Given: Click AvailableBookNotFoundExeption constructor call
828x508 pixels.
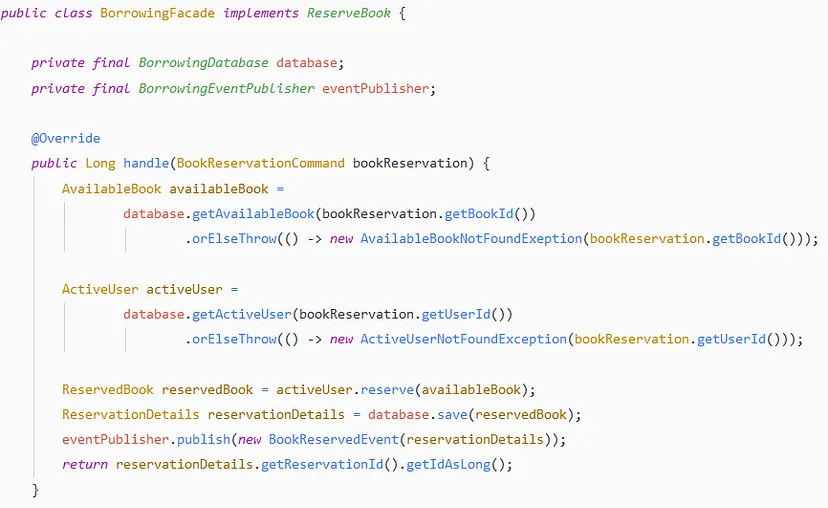Looking at the screenshot, I should click(x=471, y=239).
